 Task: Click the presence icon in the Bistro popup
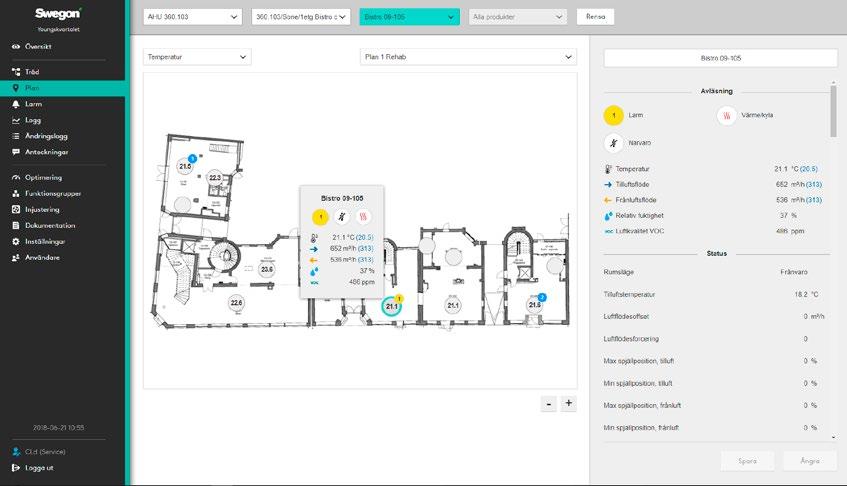tap(341, 217)
